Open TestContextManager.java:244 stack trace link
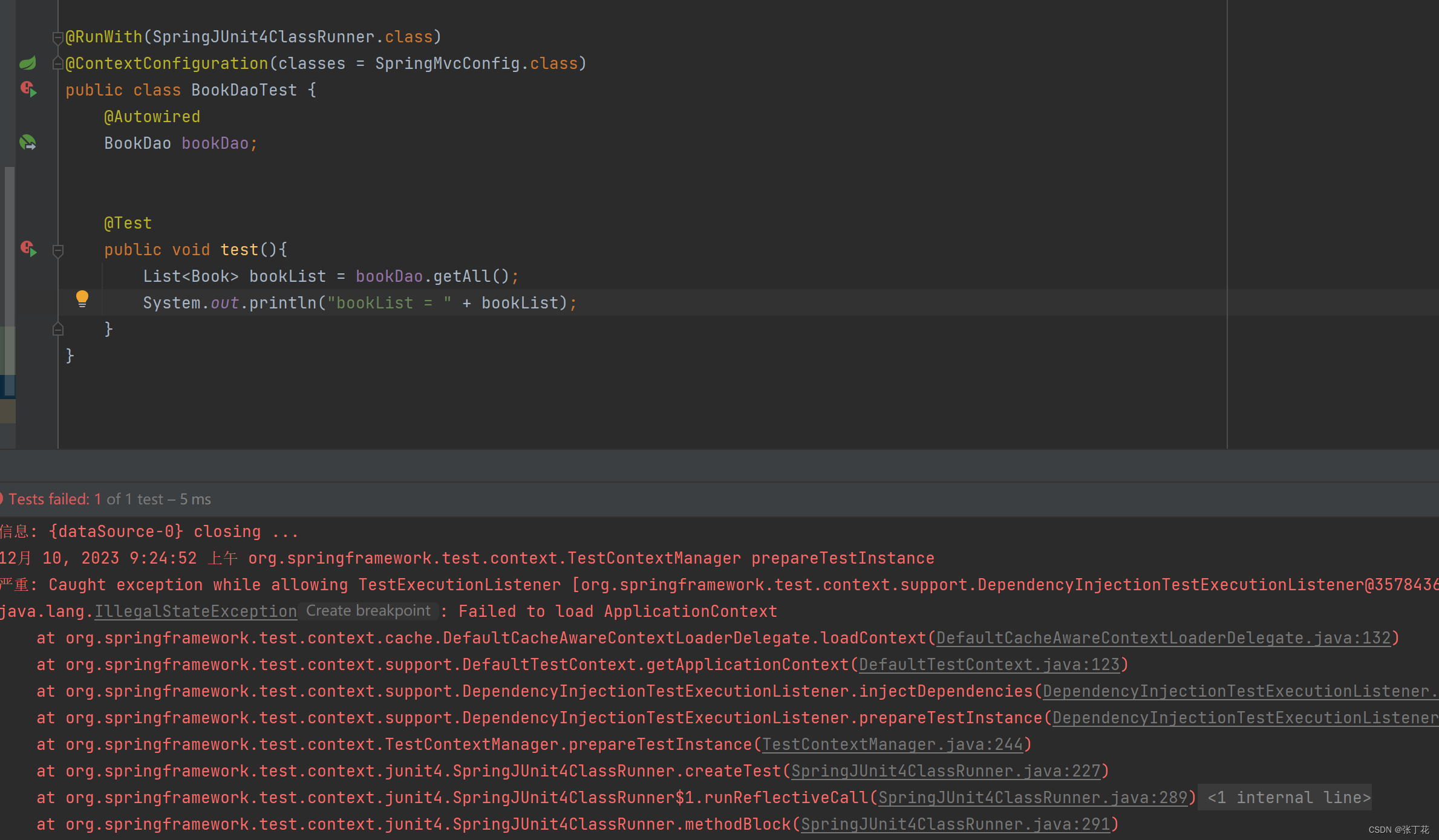This screenshot has width=1439, height=840. pos(892,744)
